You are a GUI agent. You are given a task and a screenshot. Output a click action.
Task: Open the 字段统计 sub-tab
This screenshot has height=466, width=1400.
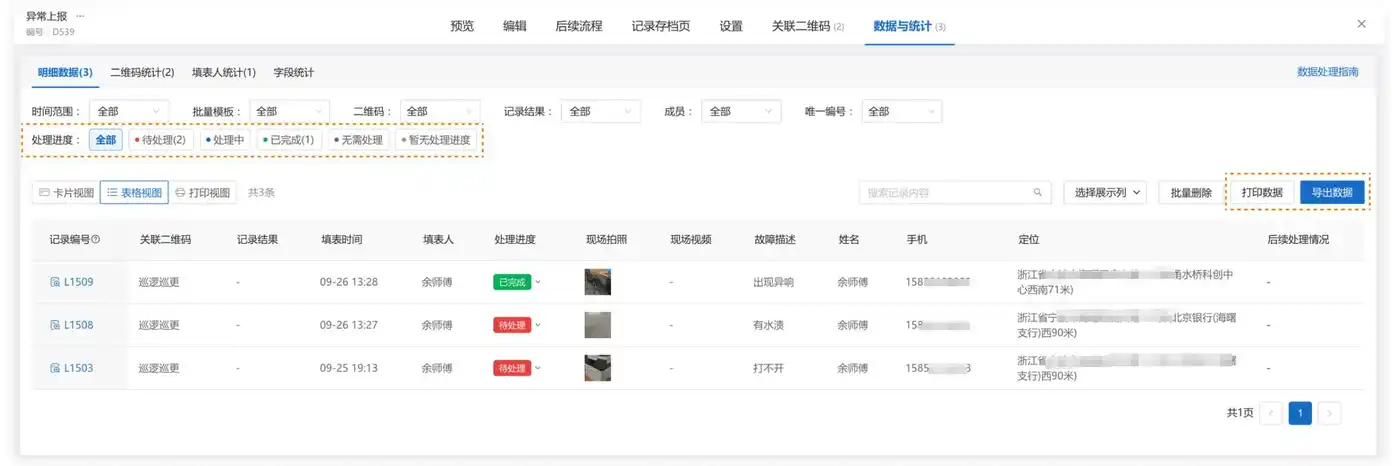294,72
